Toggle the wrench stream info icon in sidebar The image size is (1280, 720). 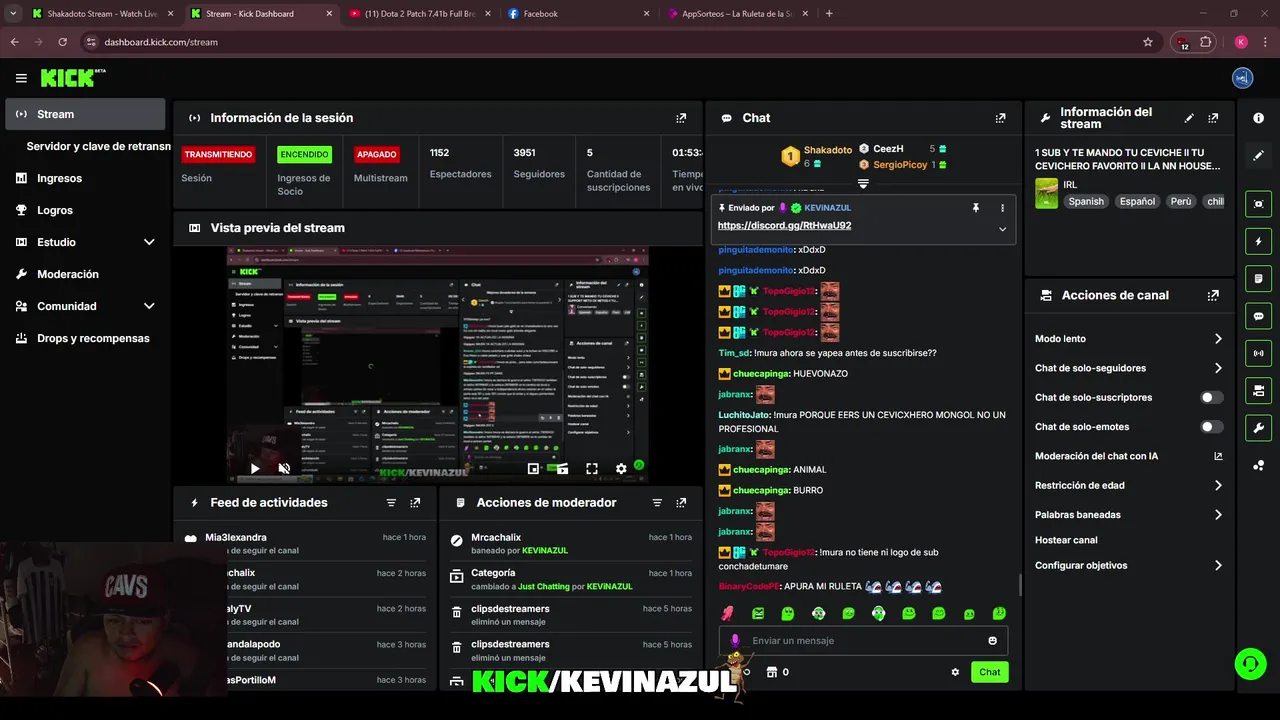pyautogui.click(x=1258, y=428)
